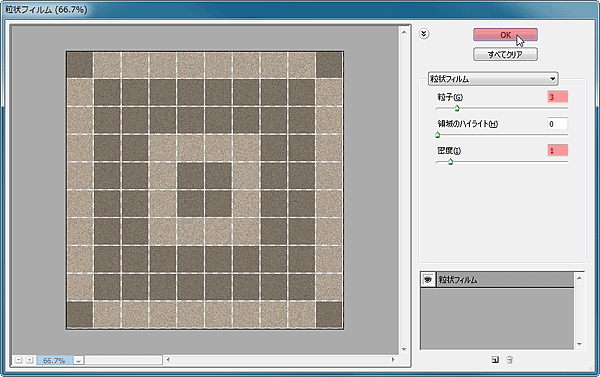This screenshot has width=600, height=377.
Task: Click effect layer list scroll down arrow
Action: click(x=579, y=344)
